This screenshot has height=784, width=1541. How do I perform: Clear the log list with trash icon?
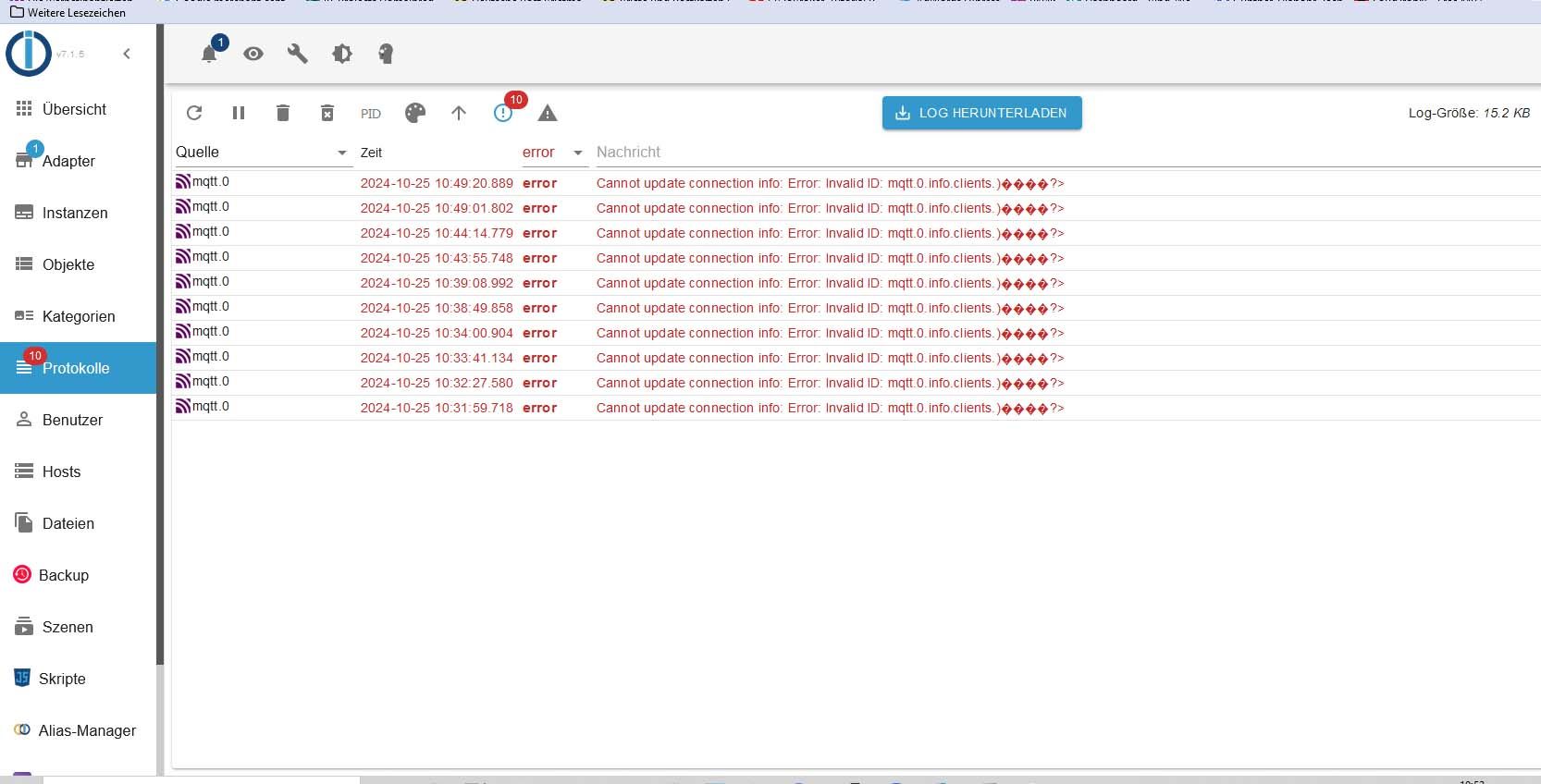283,113
